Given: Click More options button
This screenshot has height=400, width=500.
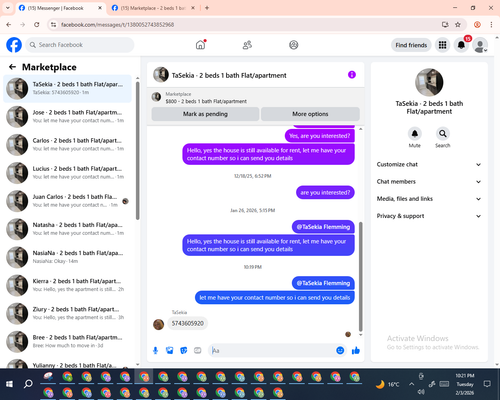Looking at the screenshot, I should coord(310,114).
